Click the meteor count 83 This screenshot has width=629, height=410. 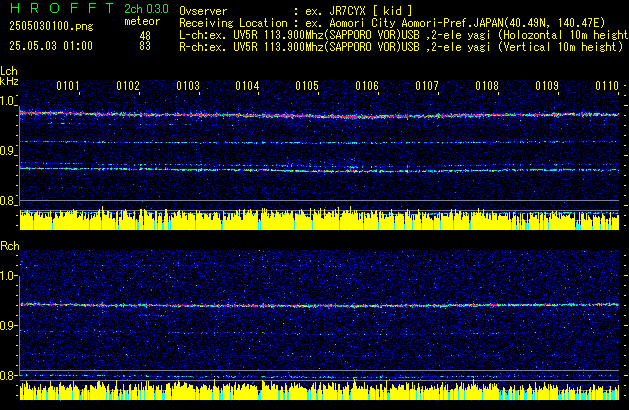click(x=145, y=46)
